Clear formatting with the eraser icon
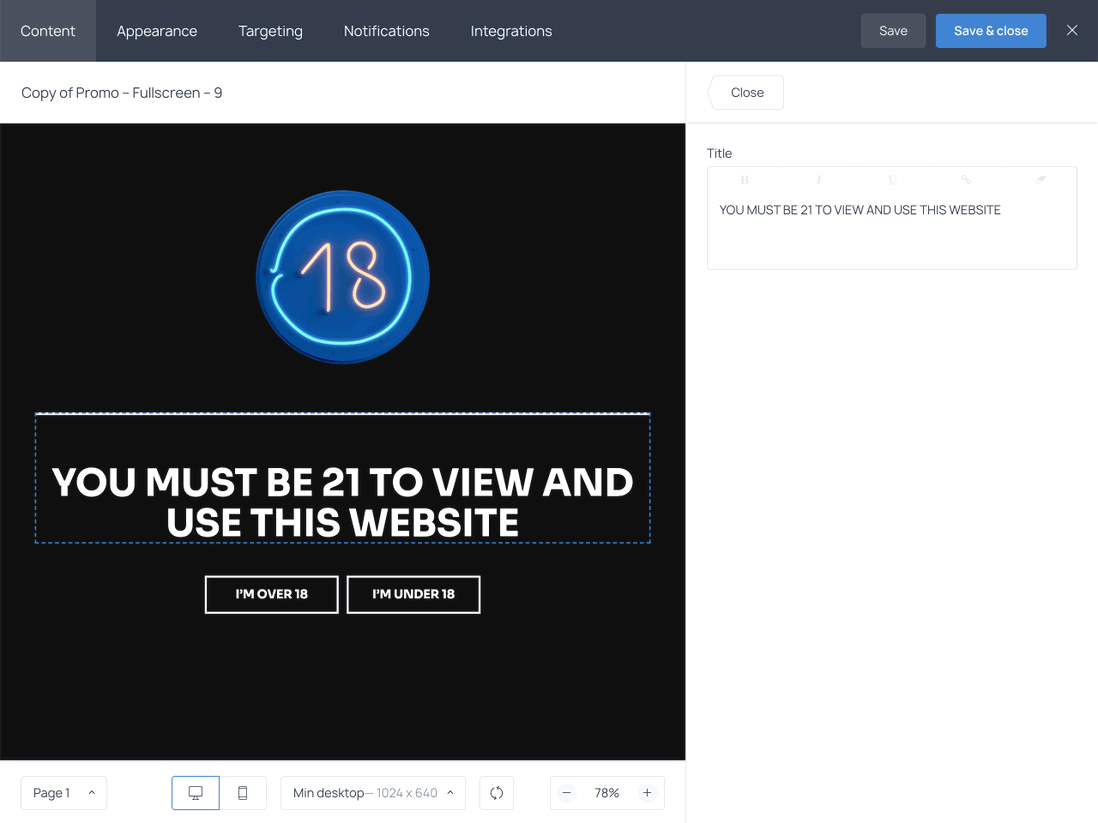This screenshot has width=1098, height=823. tap(1040, 179)
